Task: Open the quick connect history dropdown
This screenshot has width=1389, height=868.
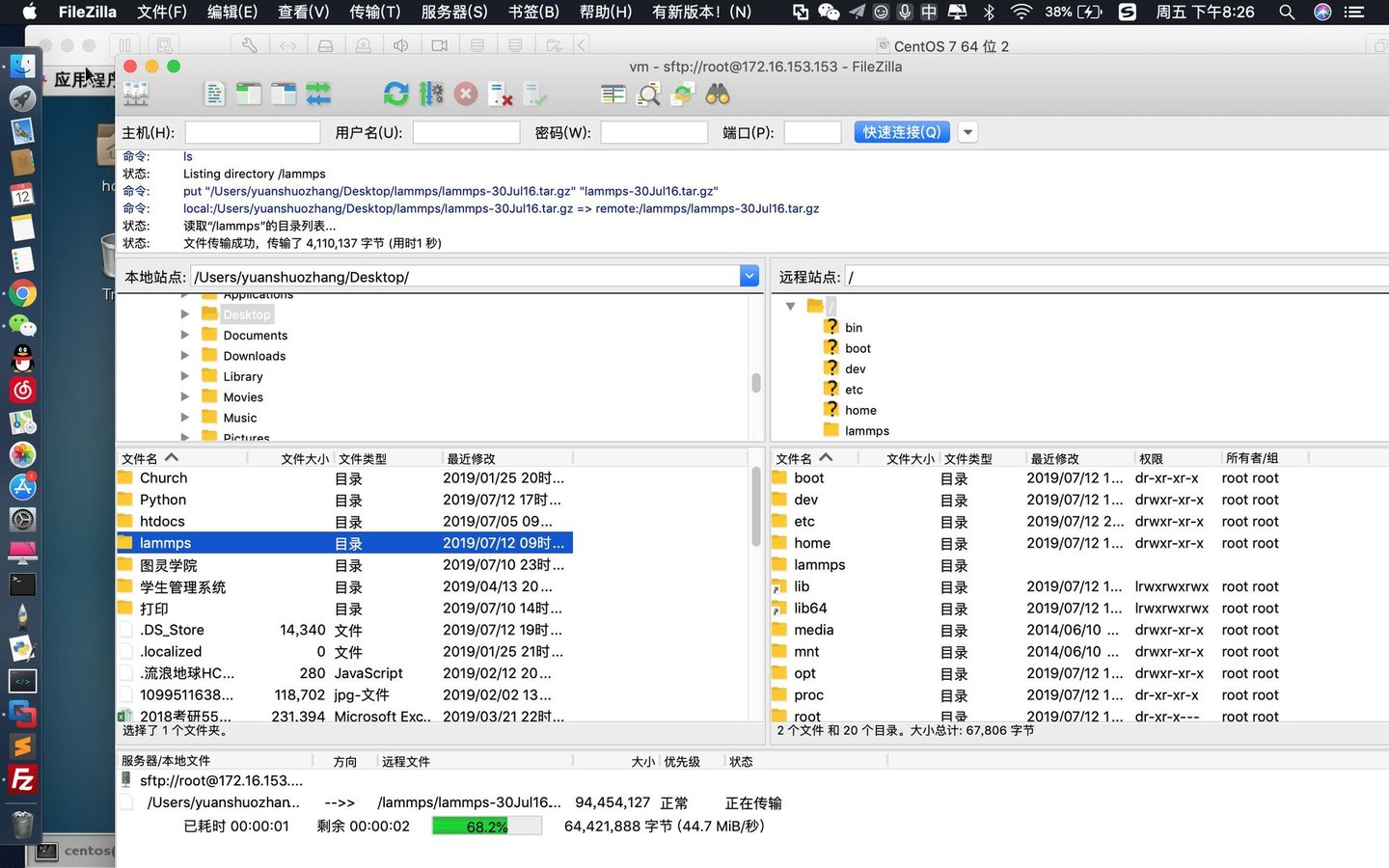Action: click(x=967, y=132)
